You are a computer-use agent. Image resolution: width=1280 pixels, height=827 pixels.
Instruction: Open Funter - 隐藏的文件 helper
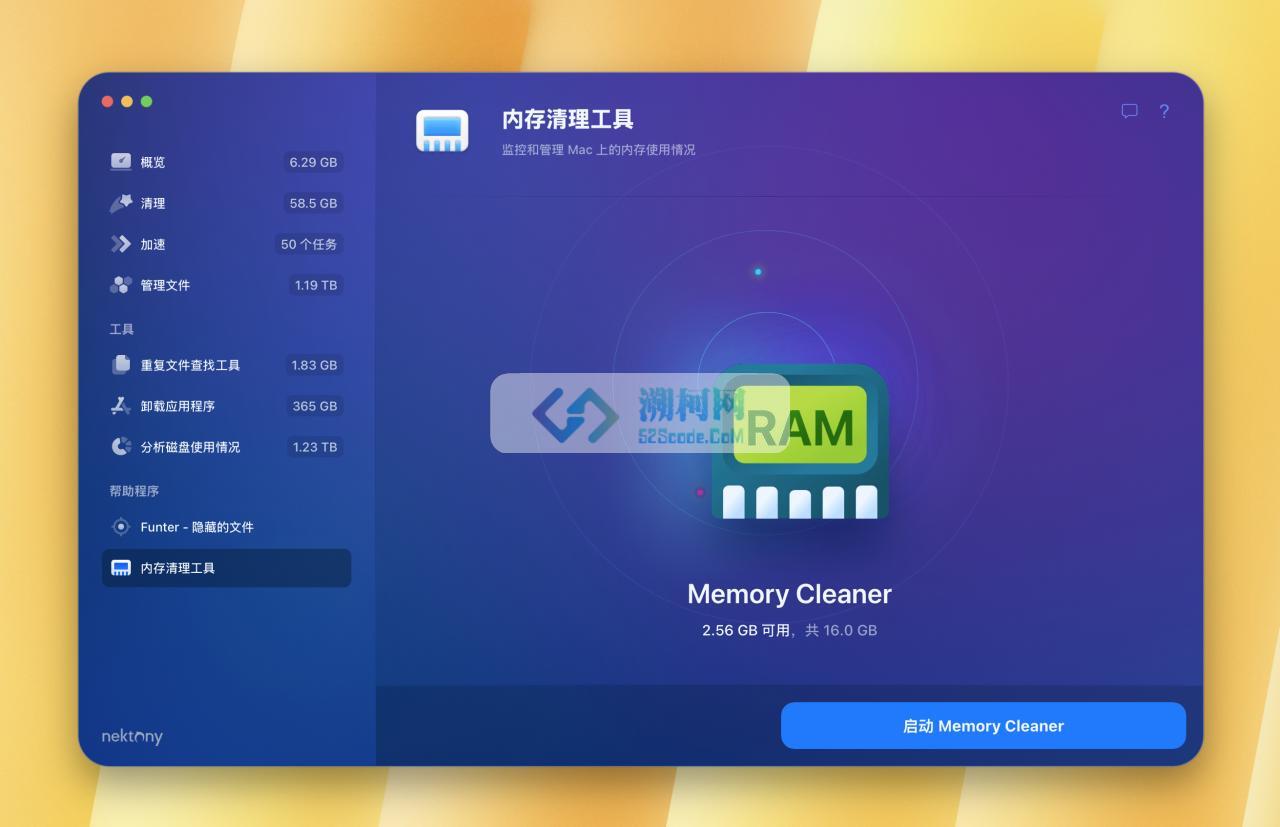[x=226, y=527]
